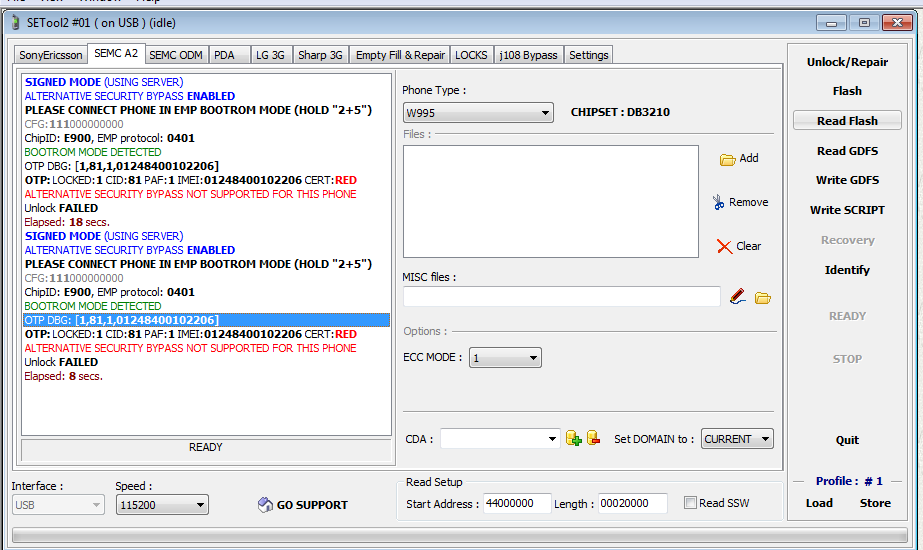
Task: Open the Settings tab
Action: (589, 55)
